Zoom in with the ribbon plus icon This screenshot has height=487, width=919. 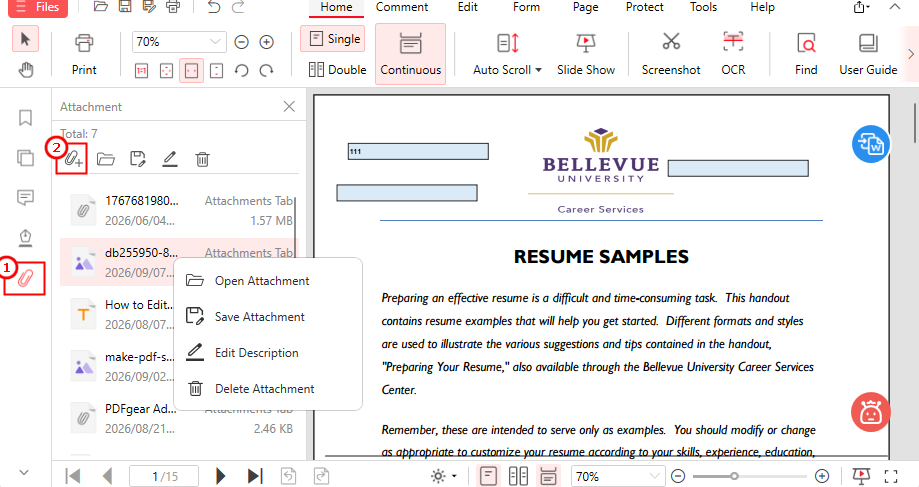tap(267, 42)
